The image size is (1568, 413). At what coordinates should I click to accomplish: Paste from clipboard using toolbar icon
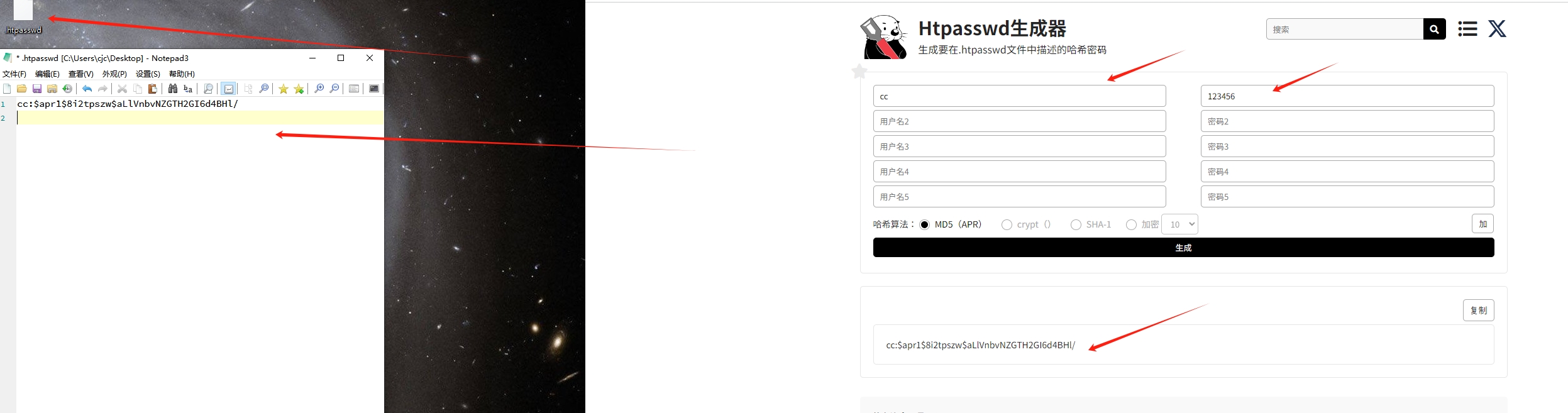[x=153, y=89]
